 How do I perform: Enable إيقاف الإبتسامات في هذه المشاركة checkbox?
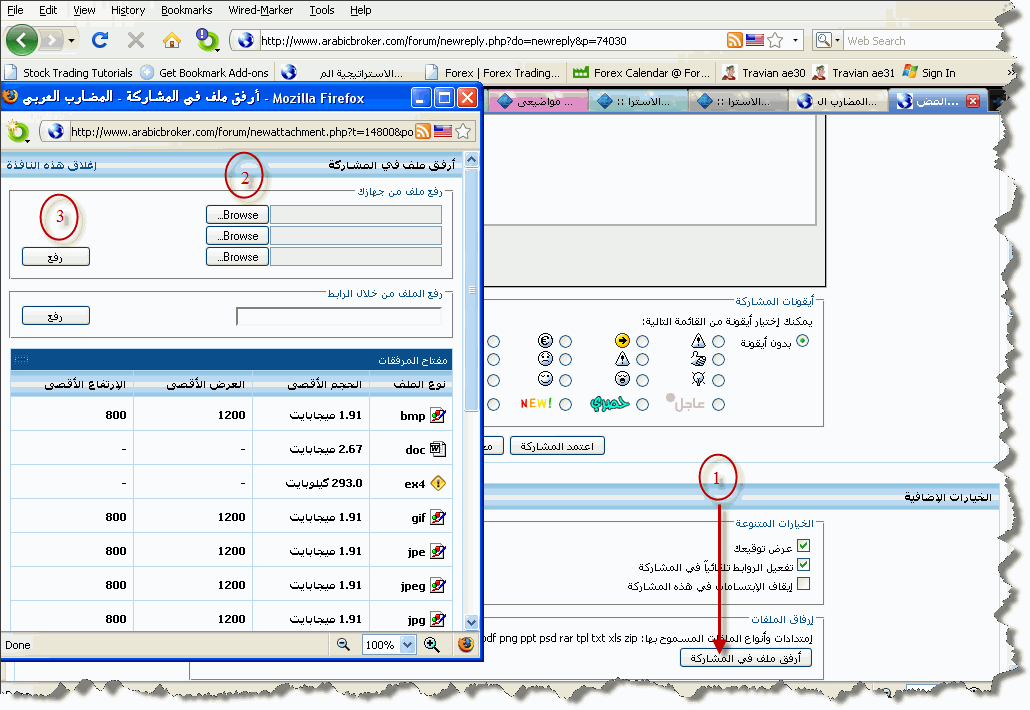pyautogui.click(x=803, y=585)
